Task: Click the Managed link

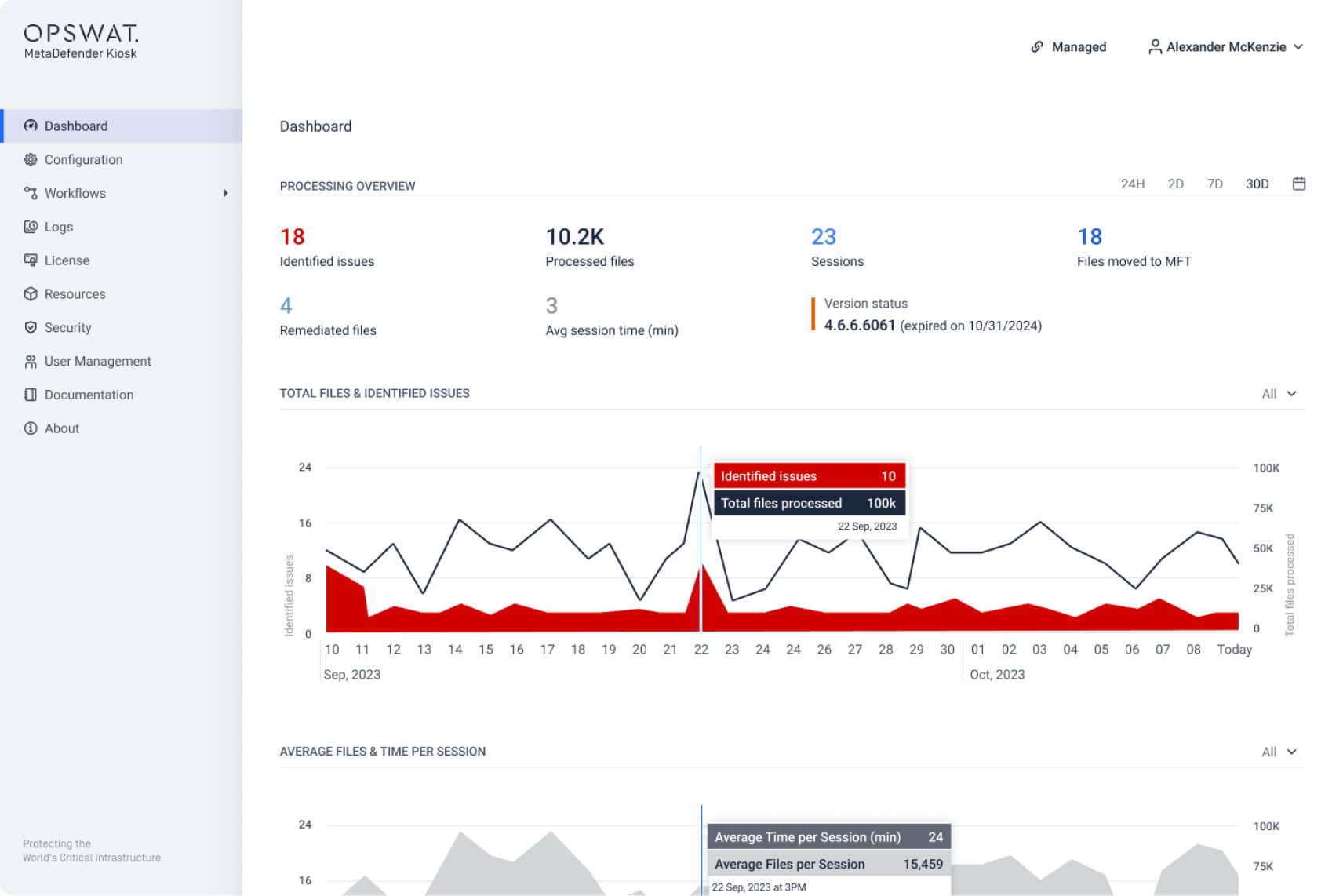Action: click(1069, 46)
